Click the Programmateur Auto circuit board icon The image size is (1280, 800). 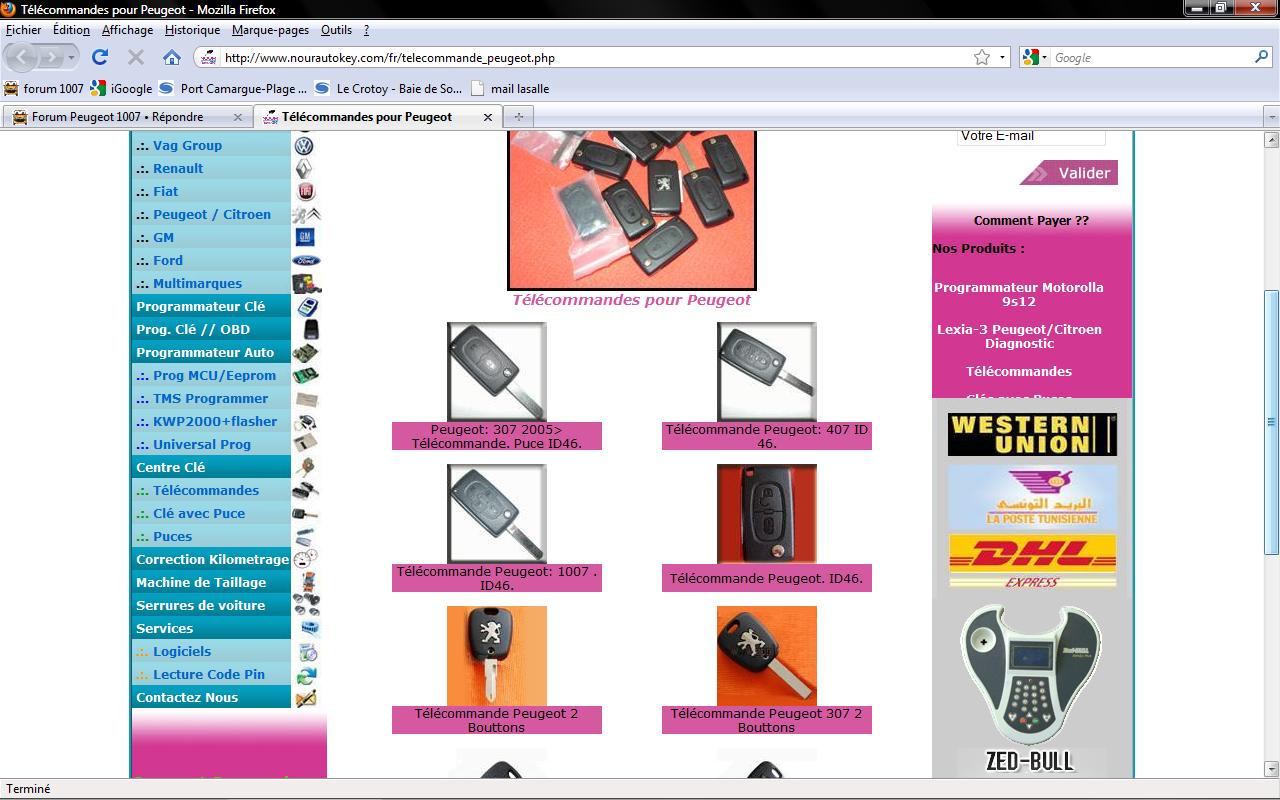tap(305, 352)
